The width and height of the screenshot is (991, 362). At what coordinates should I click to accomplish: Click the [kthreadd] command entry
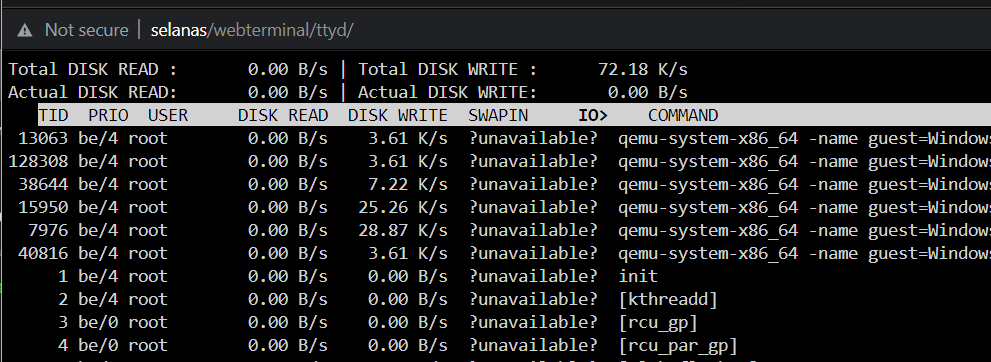[x=668, y=299]
